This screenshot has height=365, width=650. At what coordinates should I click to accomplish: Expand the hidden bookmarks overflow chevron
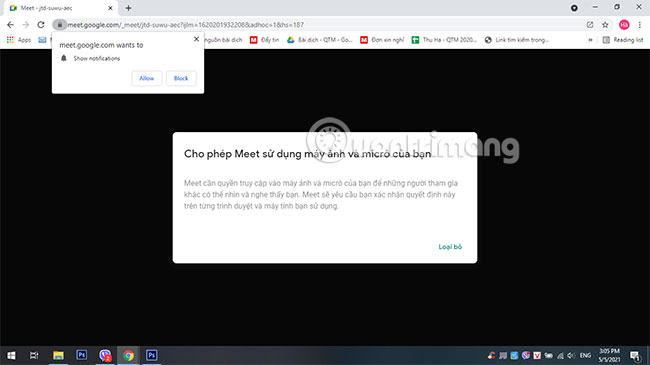590,40
